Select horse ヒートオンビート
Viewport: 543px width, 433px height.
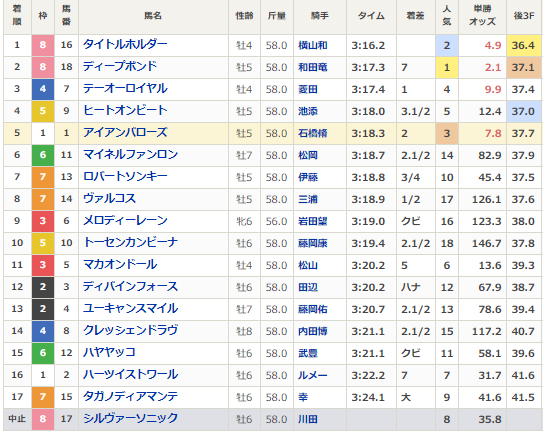(125, 110)
